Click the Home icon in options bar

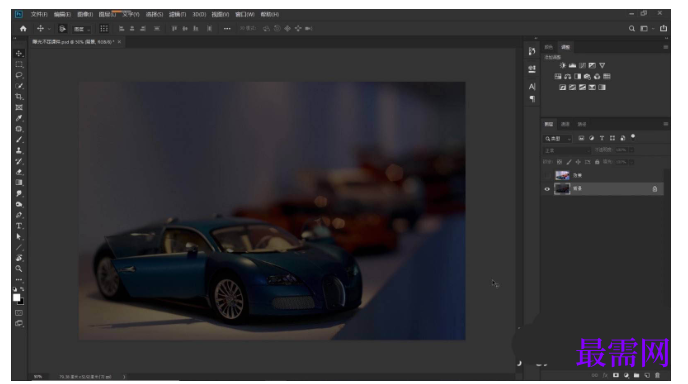pos(23,29)
